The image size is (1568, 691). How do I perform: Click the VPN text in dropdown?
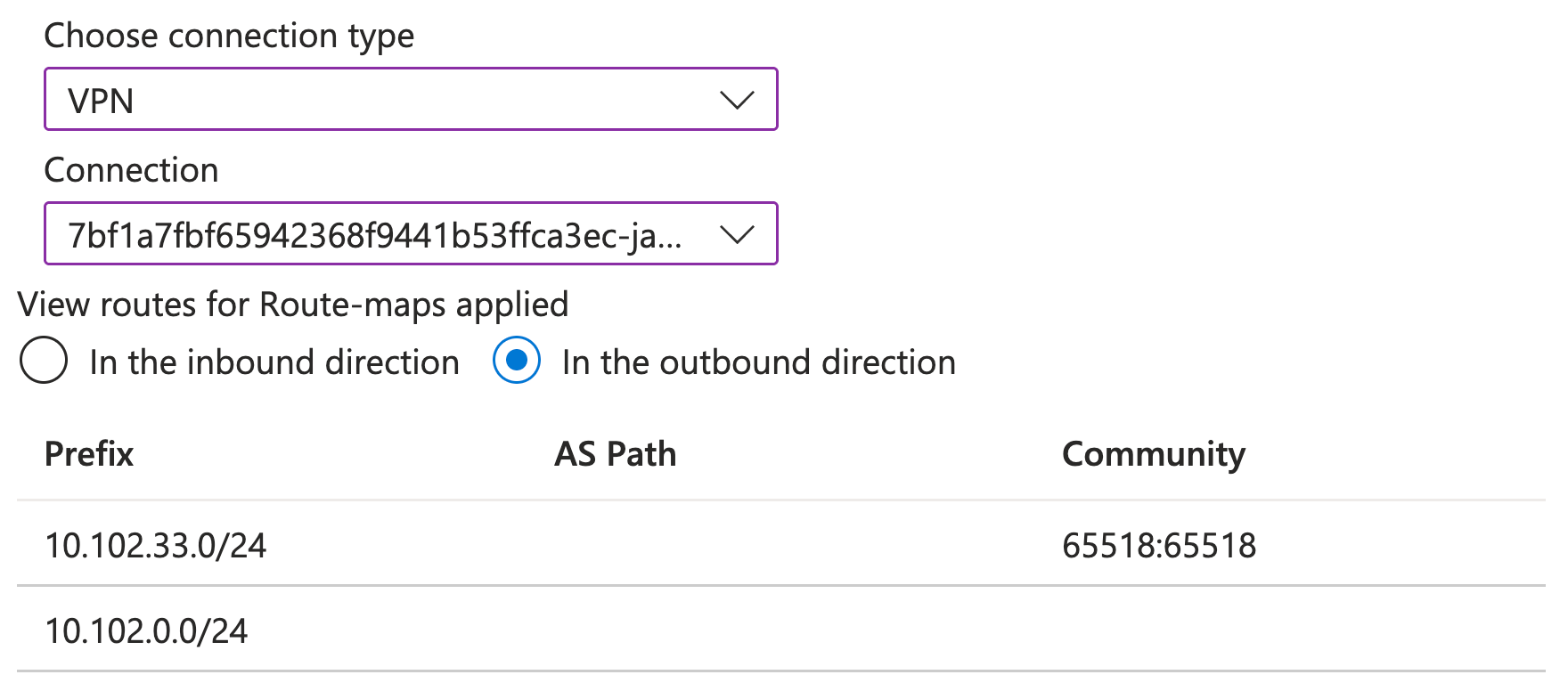tap(101, 101)
